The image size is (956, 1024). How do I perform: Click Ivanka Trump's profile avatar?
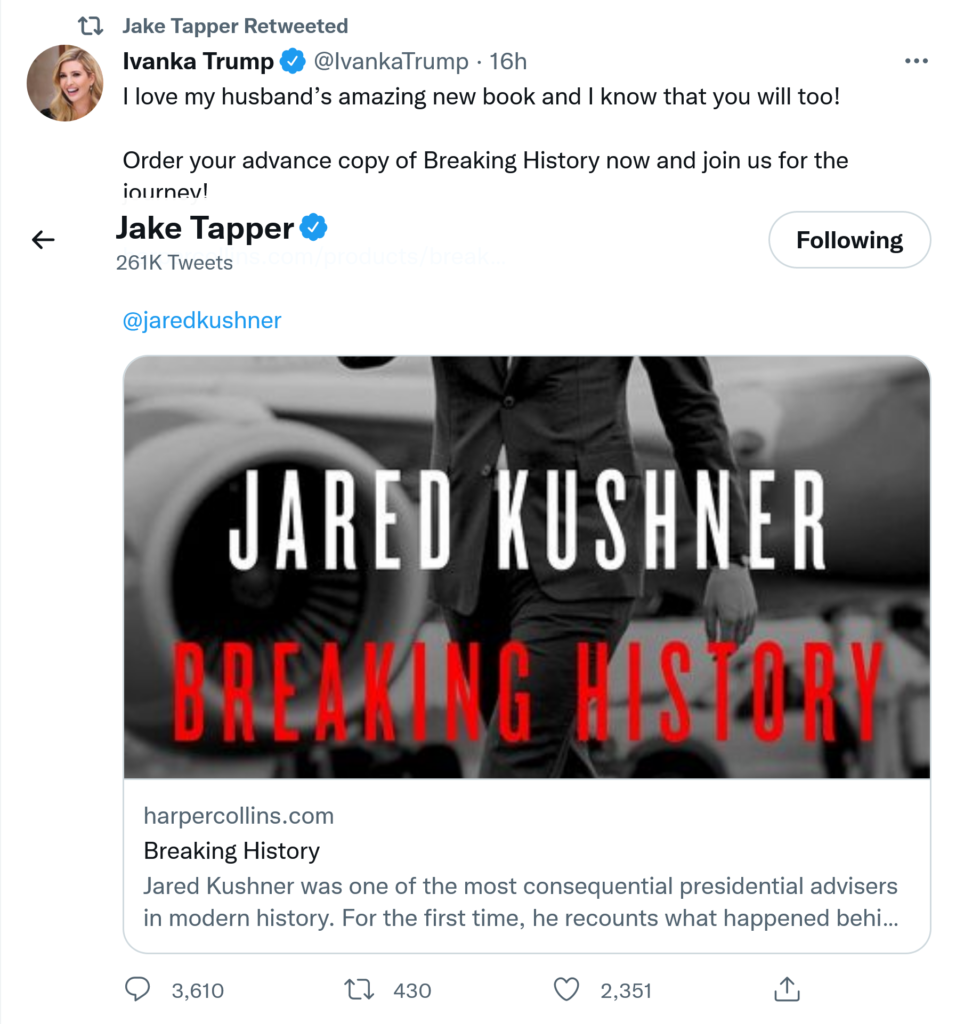pos(65,83)
